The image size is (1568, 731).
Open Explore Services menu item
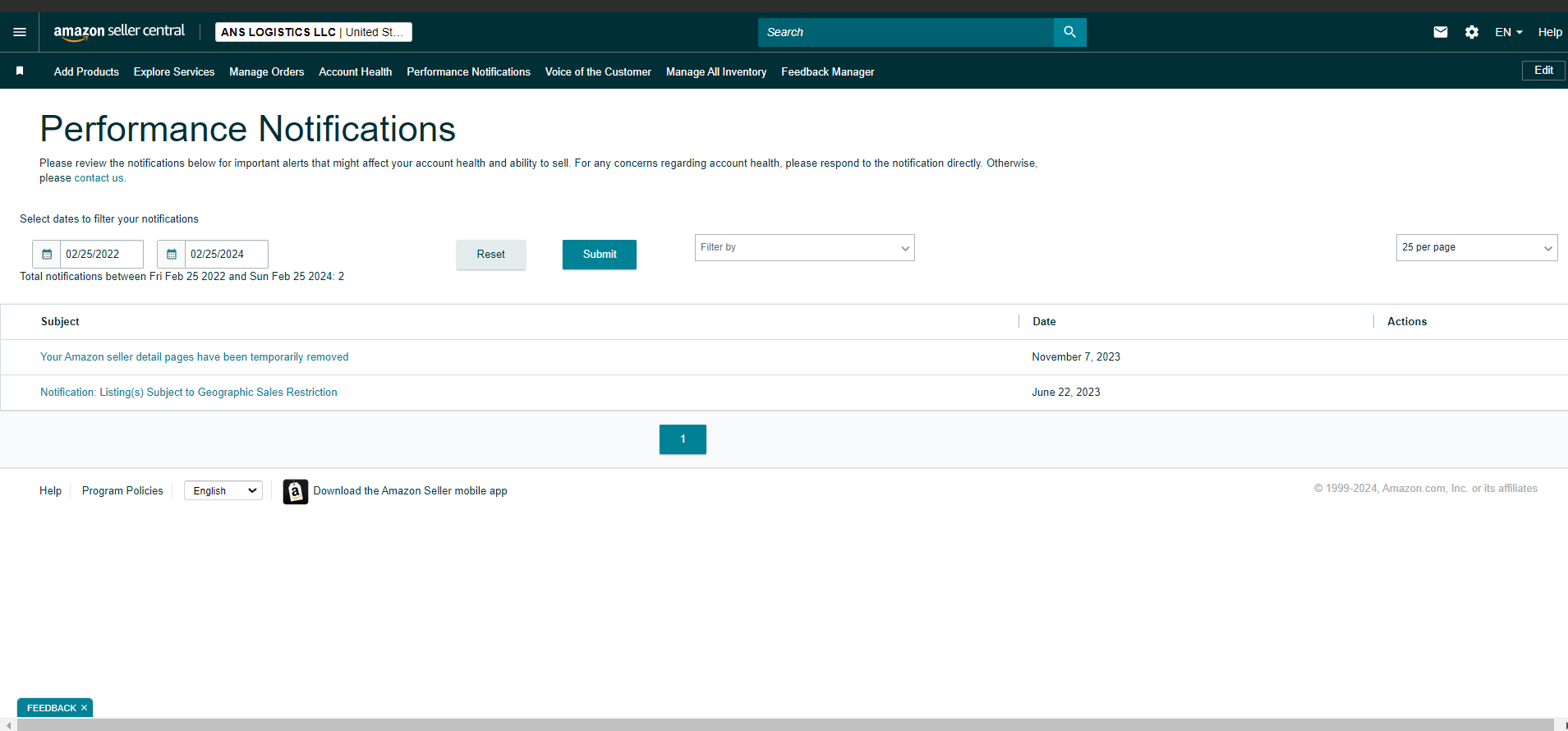(x=174, y=72)
